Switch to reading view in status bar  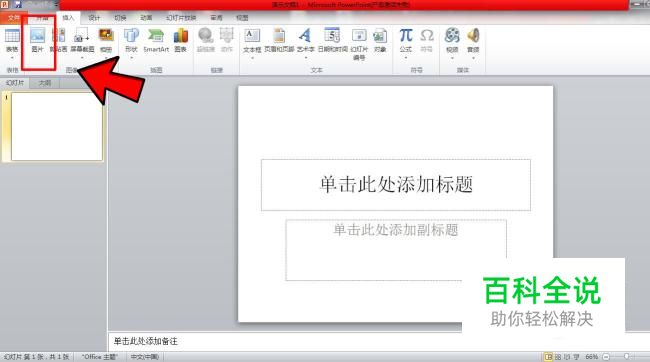(x=567, y=357)
